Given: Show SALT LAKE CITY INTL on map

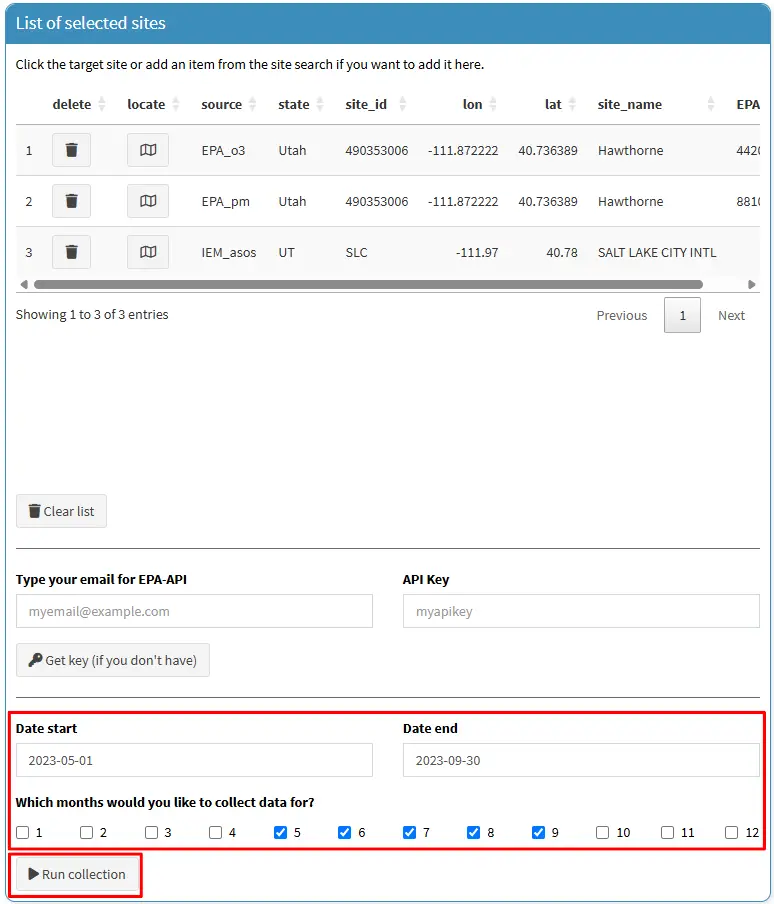Looking at the screenshot, I should pyautogui.click(x=148, y=252).
